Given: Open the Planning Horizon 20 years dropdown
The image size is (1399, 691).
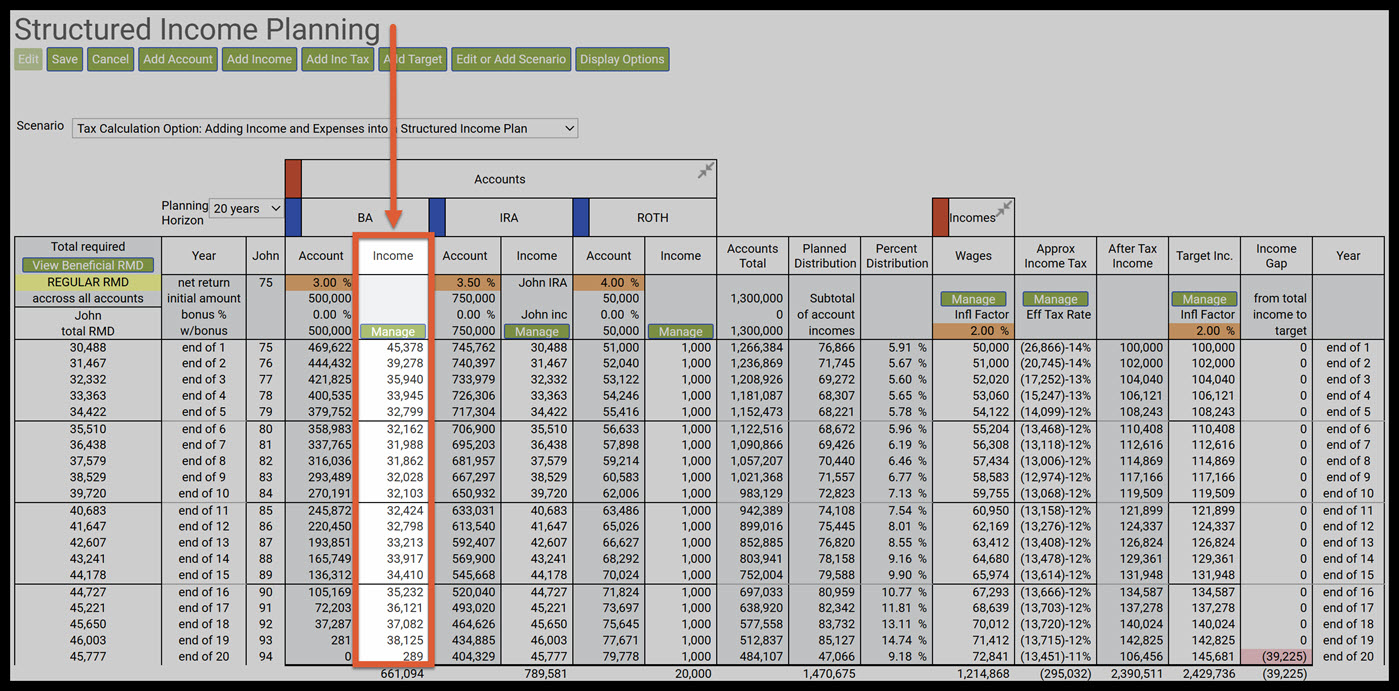Looking at the screenshot, I should point(246,208).
